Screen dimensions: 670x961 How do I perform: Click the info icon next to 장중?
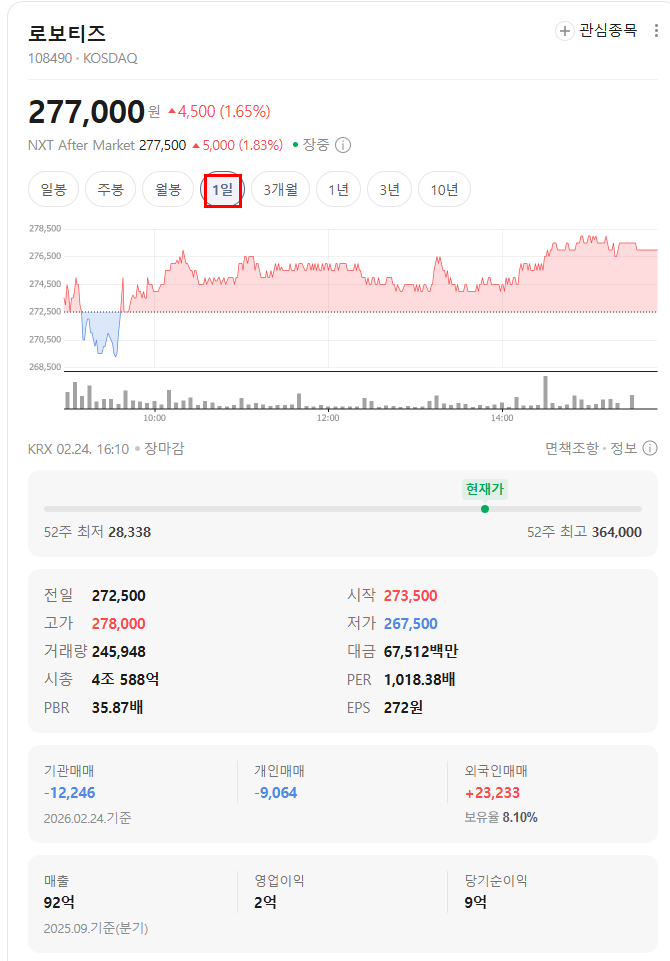coord(343,145)
